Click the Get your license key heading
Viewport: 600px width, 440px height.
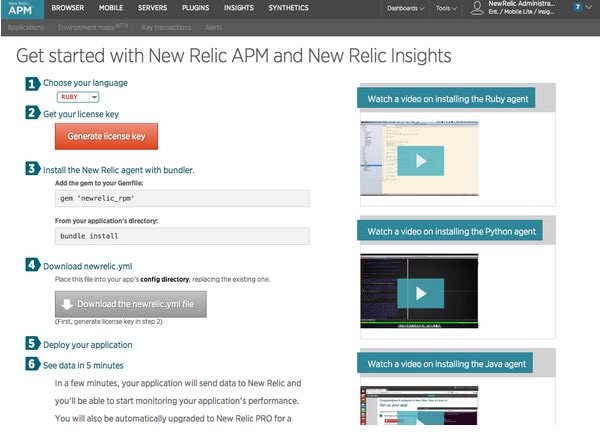coord(81,114)
